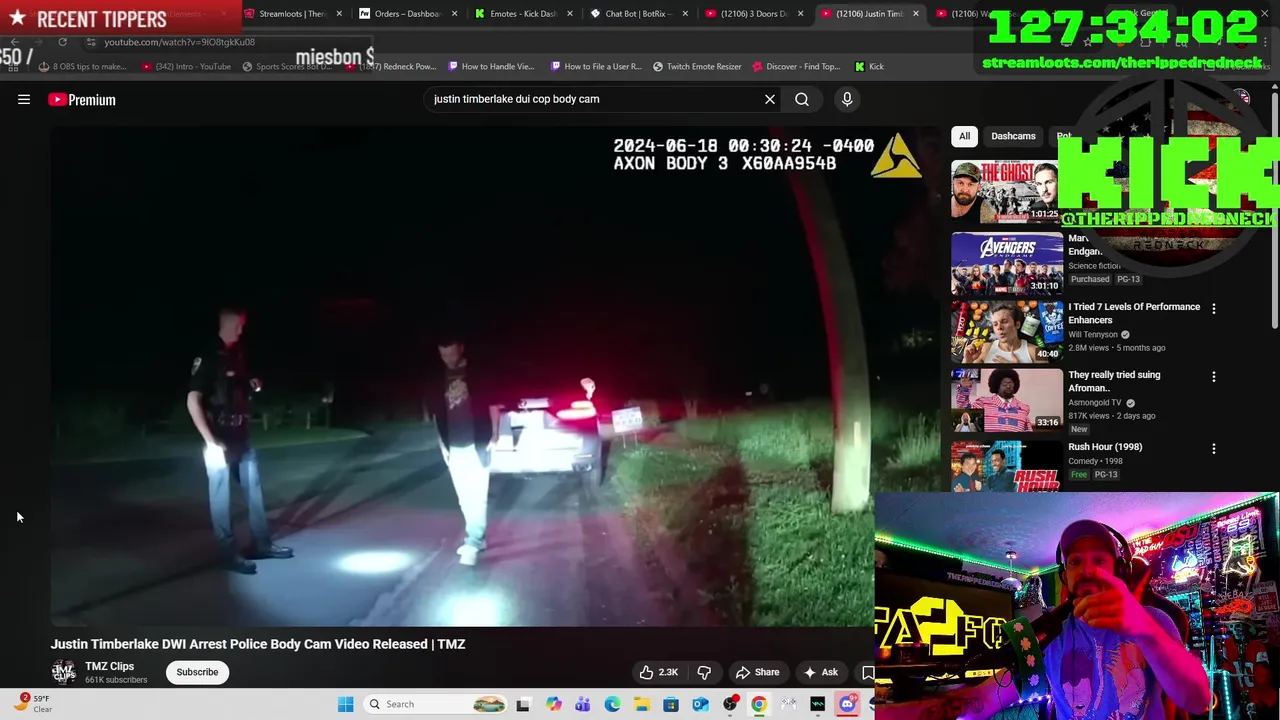Open Will Tennyson channel name
The height and width of the screenshot is (720, 1280).
(1093, 335)
